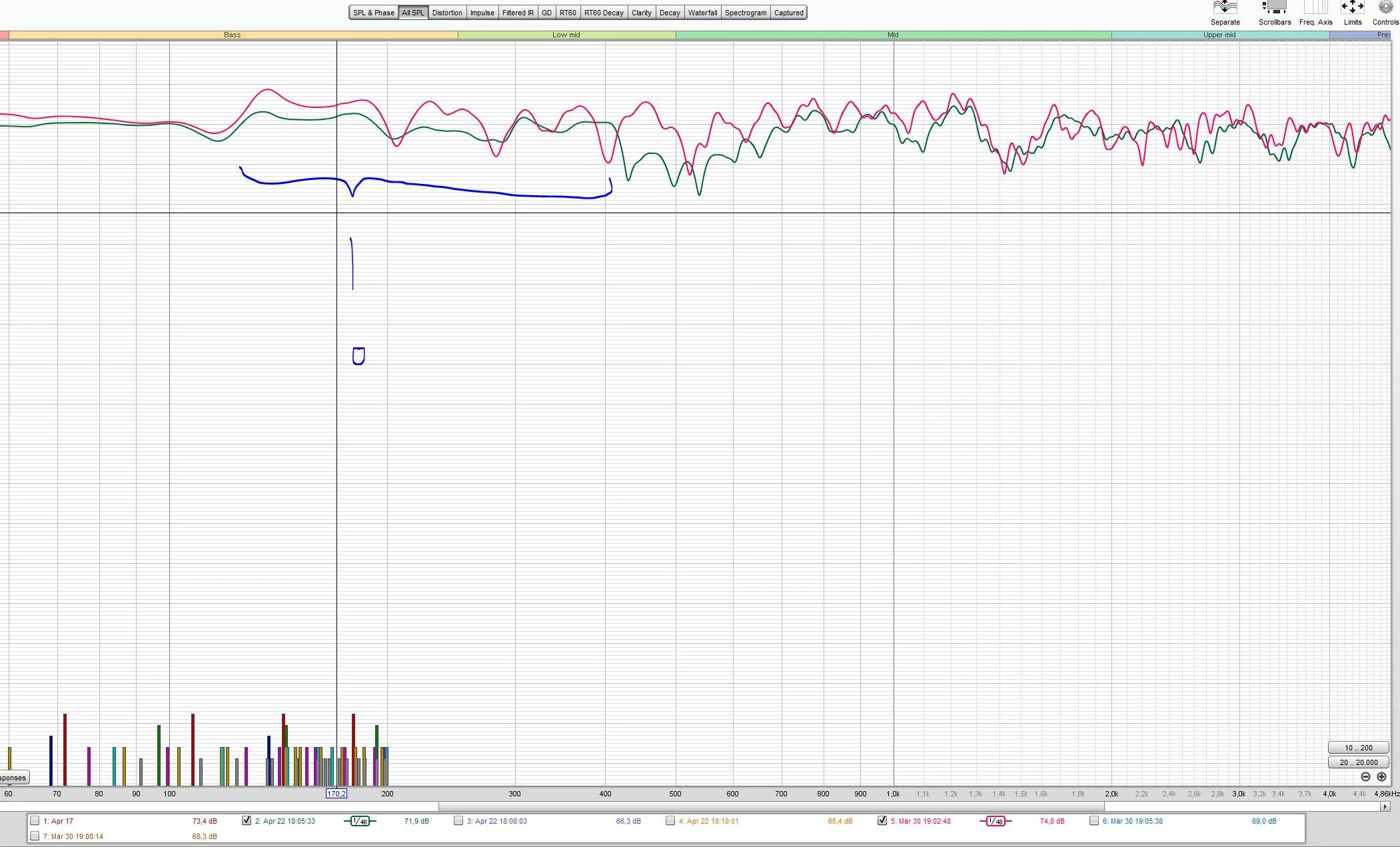Click the Separate traces icon

point(1225,7)
